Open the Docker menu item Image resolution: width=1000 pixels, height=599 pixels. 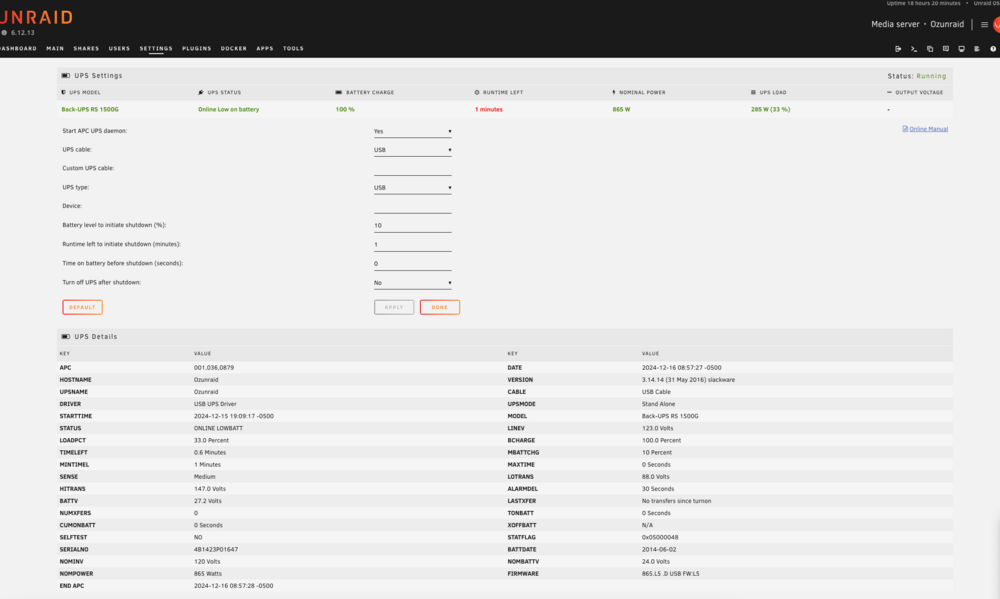233,48
